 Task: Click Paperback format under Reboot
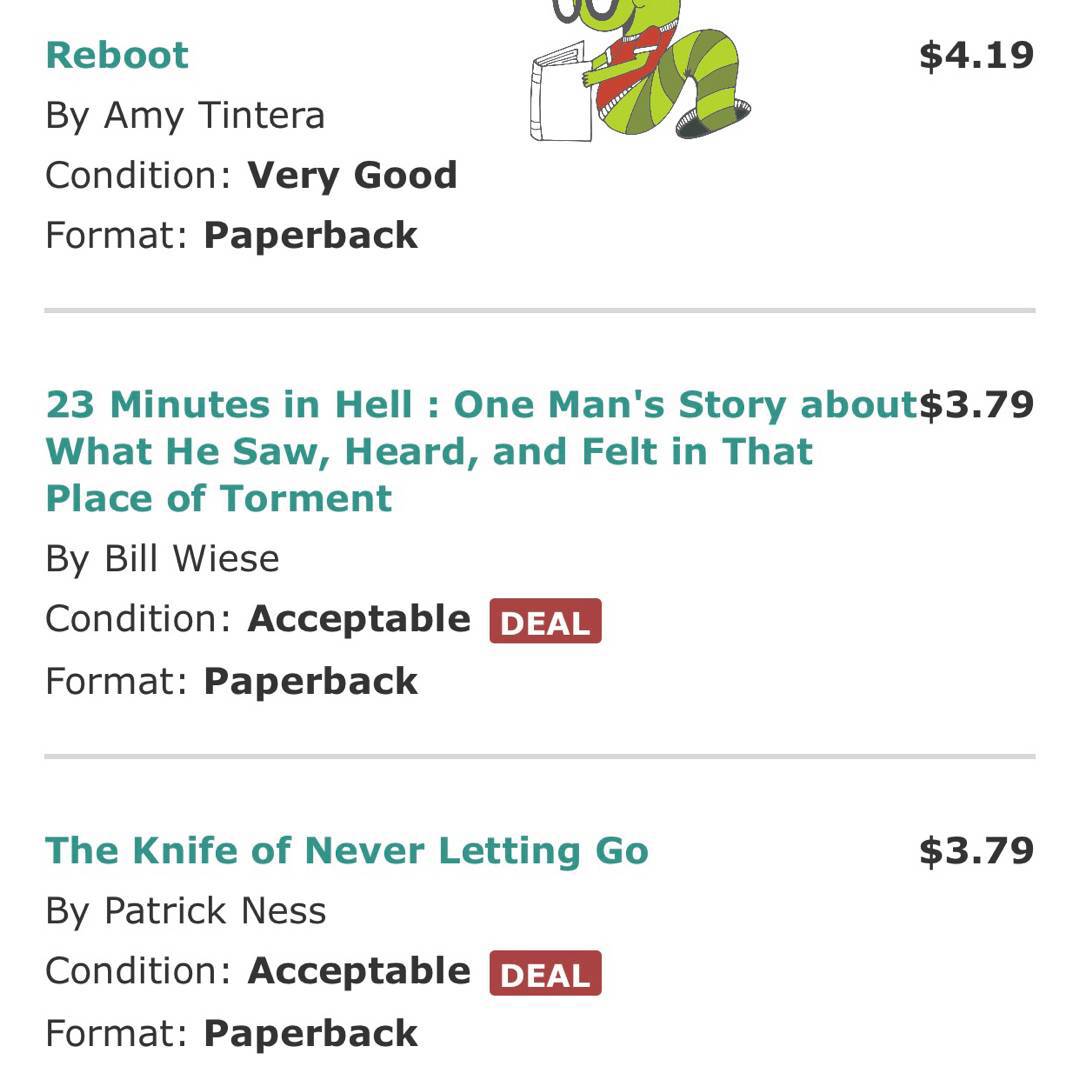pos(310,235)
